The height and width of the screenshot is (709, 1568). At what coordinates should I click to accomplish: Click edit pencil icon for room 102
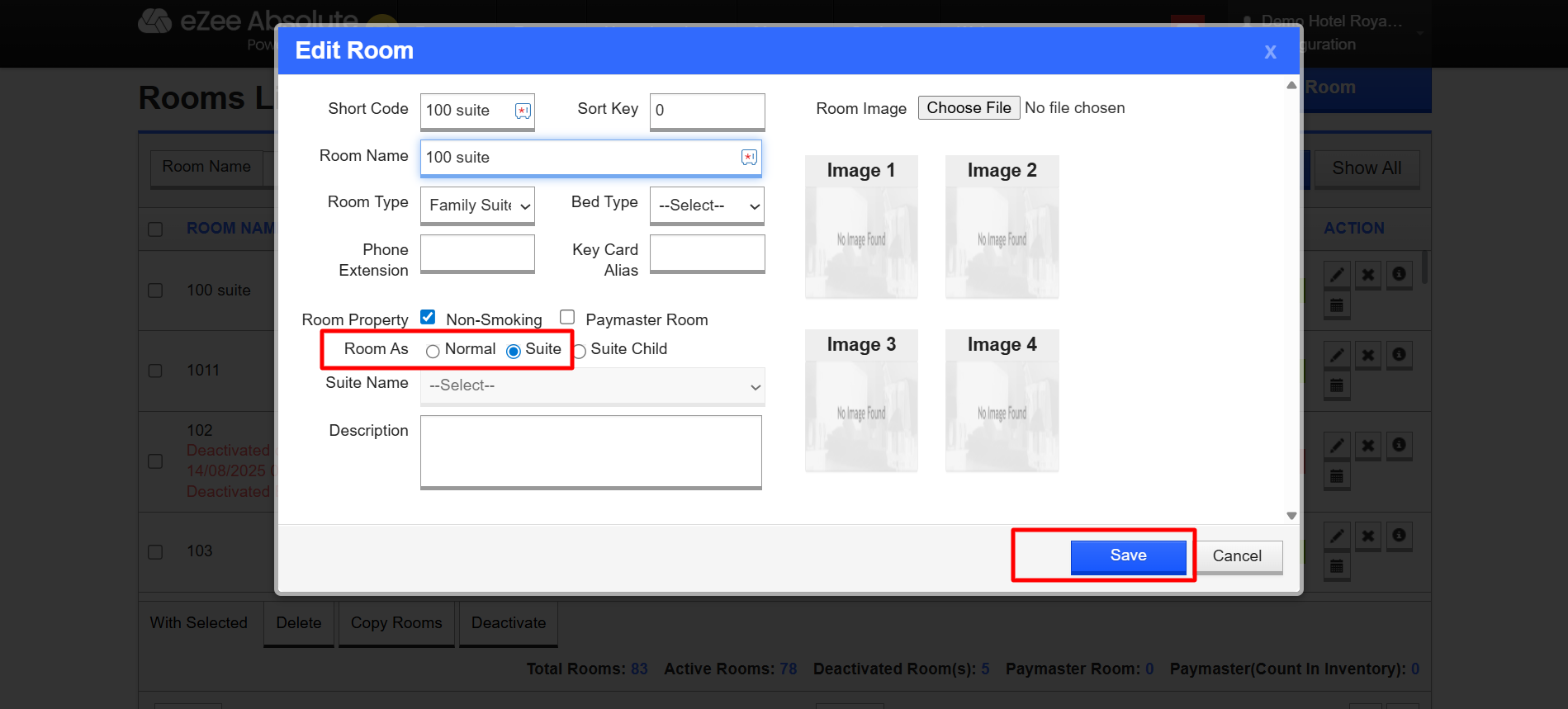tap(1337, 446)
